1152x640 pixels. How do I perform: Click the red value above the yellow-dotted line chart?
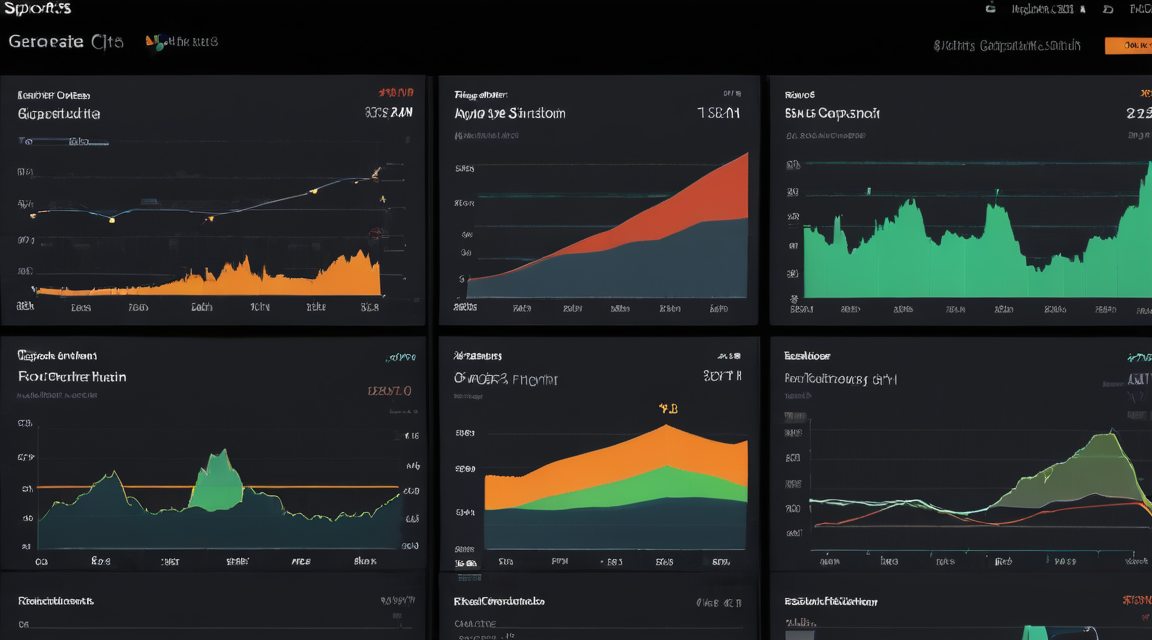396,93
